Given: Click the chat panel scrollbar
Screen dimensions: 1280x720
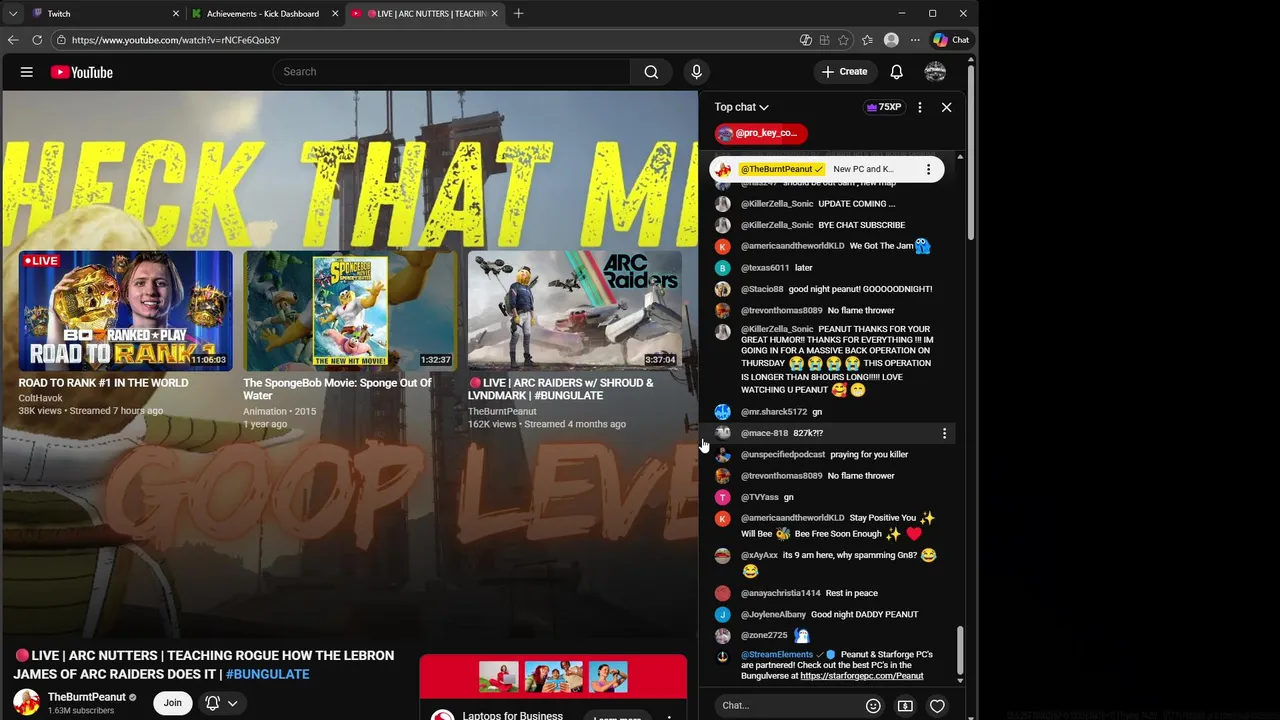Looking at the screenshot, I should 961,650.
